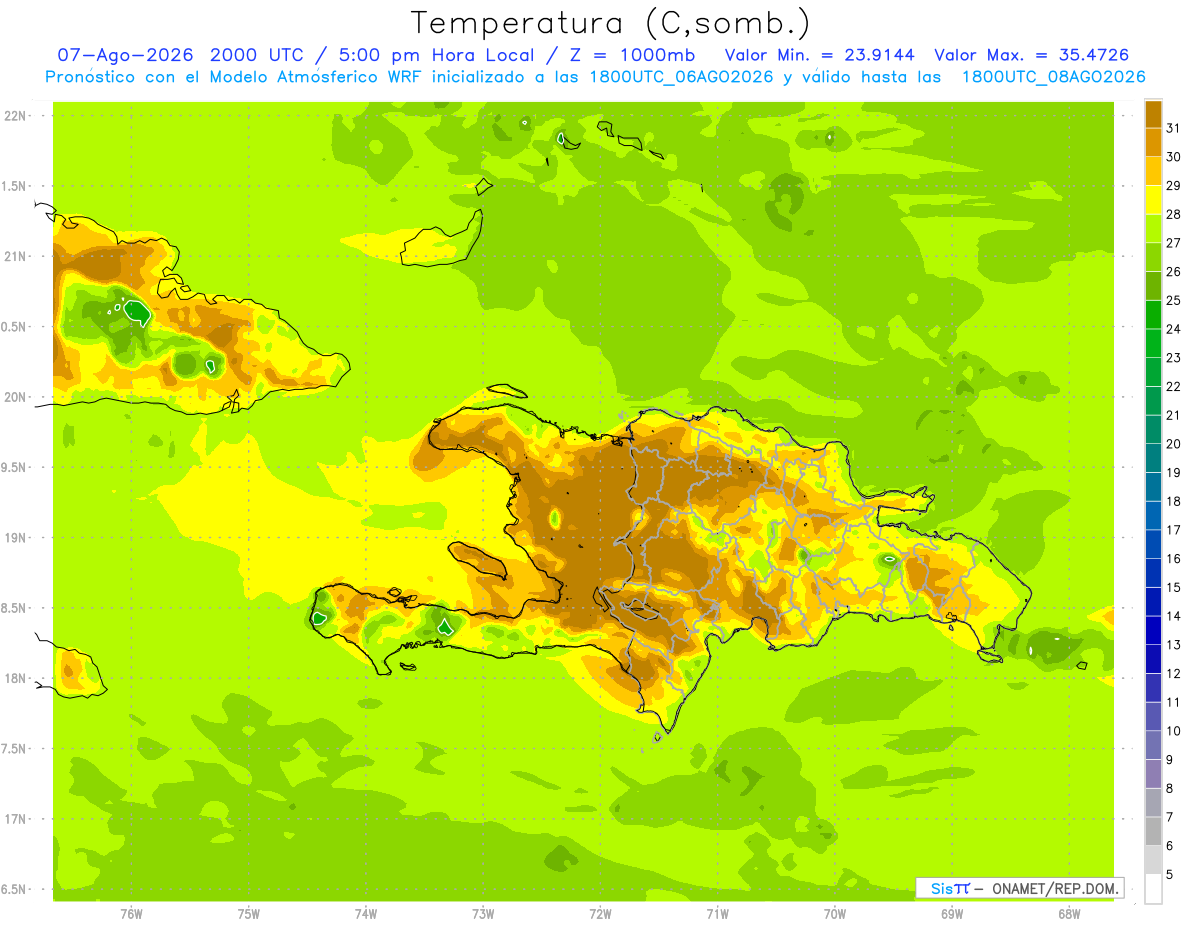The height and width of the screenshot is (927, 1200).
Task: Click "Valor Min. = 23.9144" readout
Action: (x=819, y=55)
